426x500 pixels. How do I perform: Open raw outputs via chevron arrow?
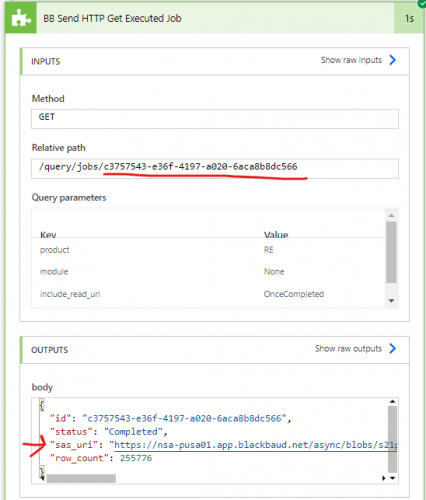coord(393,348)
